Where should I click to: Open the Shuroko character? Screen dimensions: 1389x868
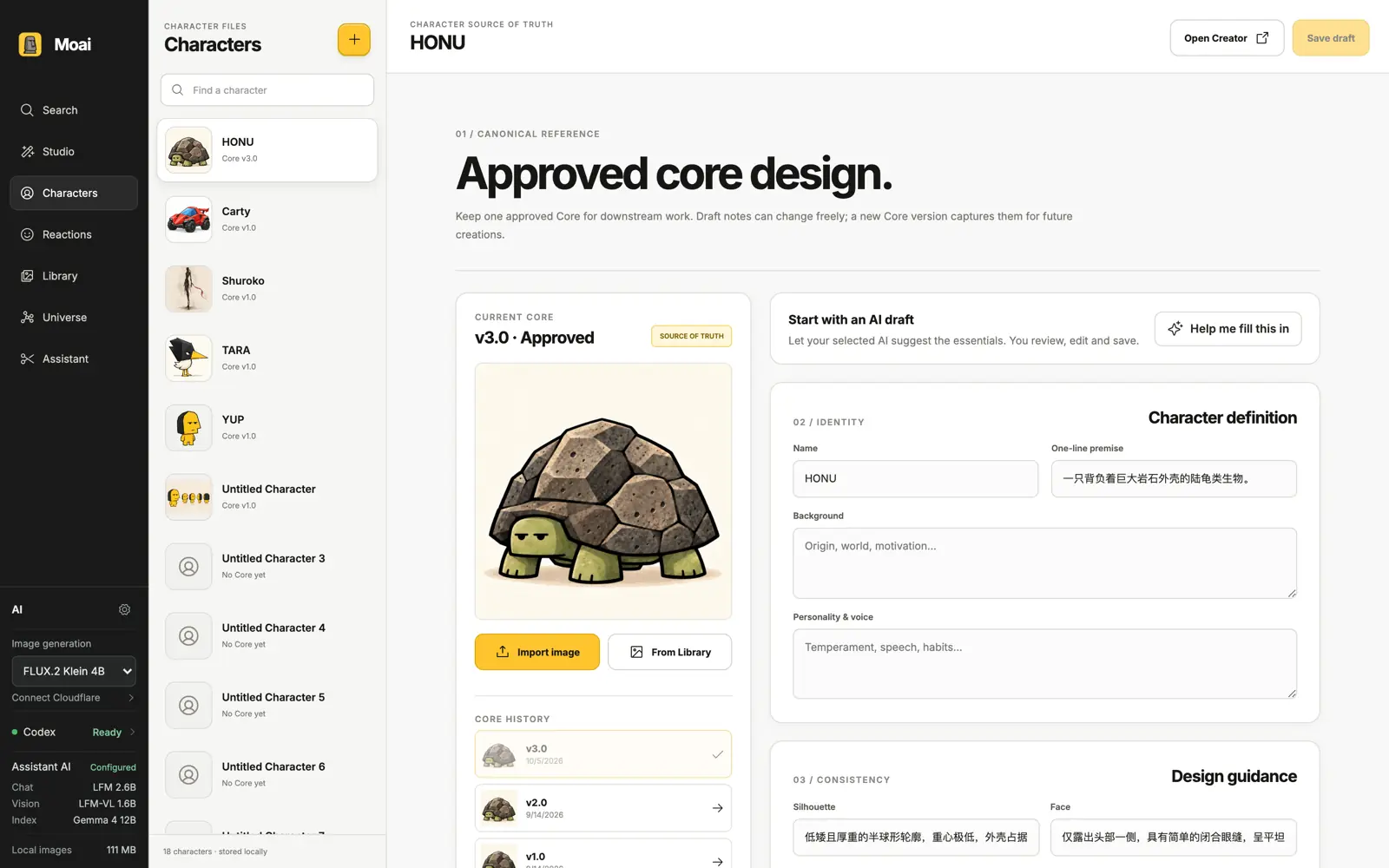pyautogui.click(x=267, y=289)
